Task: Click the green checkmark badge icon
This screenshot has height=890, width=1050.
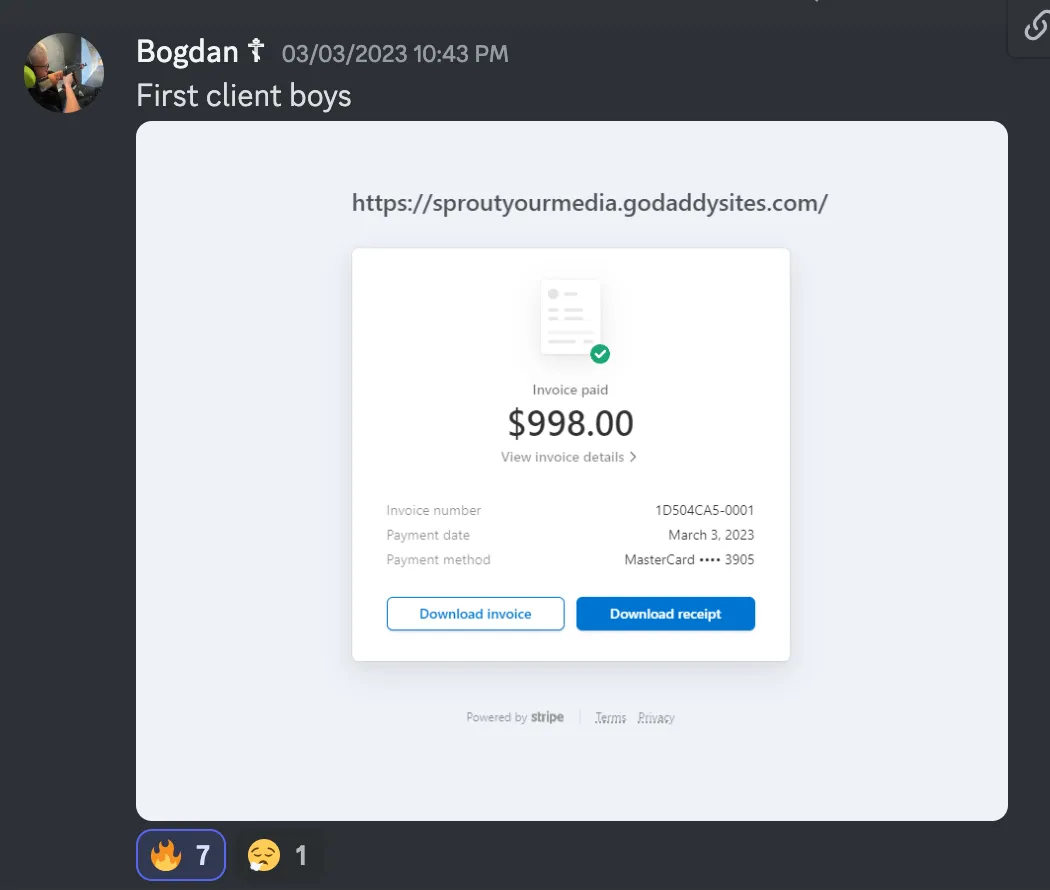Action: [x=600, y=354]
